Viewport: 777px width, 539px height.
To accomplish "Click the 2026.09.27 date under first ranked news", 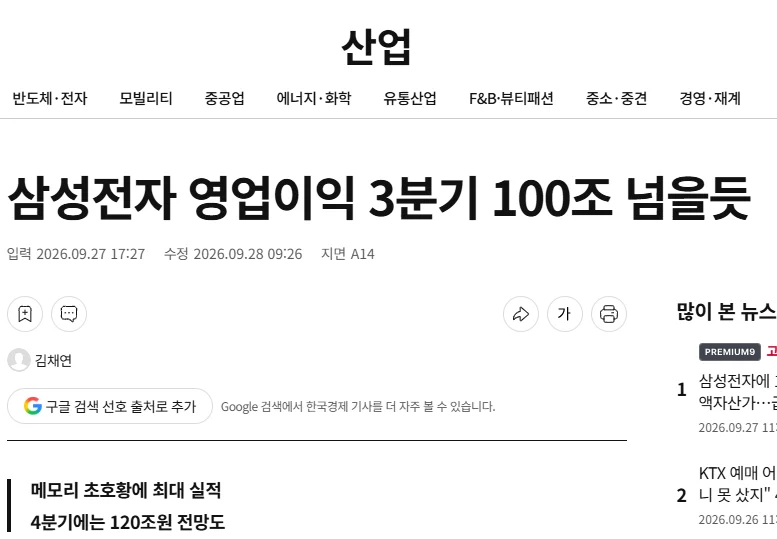I will point(738,428).
